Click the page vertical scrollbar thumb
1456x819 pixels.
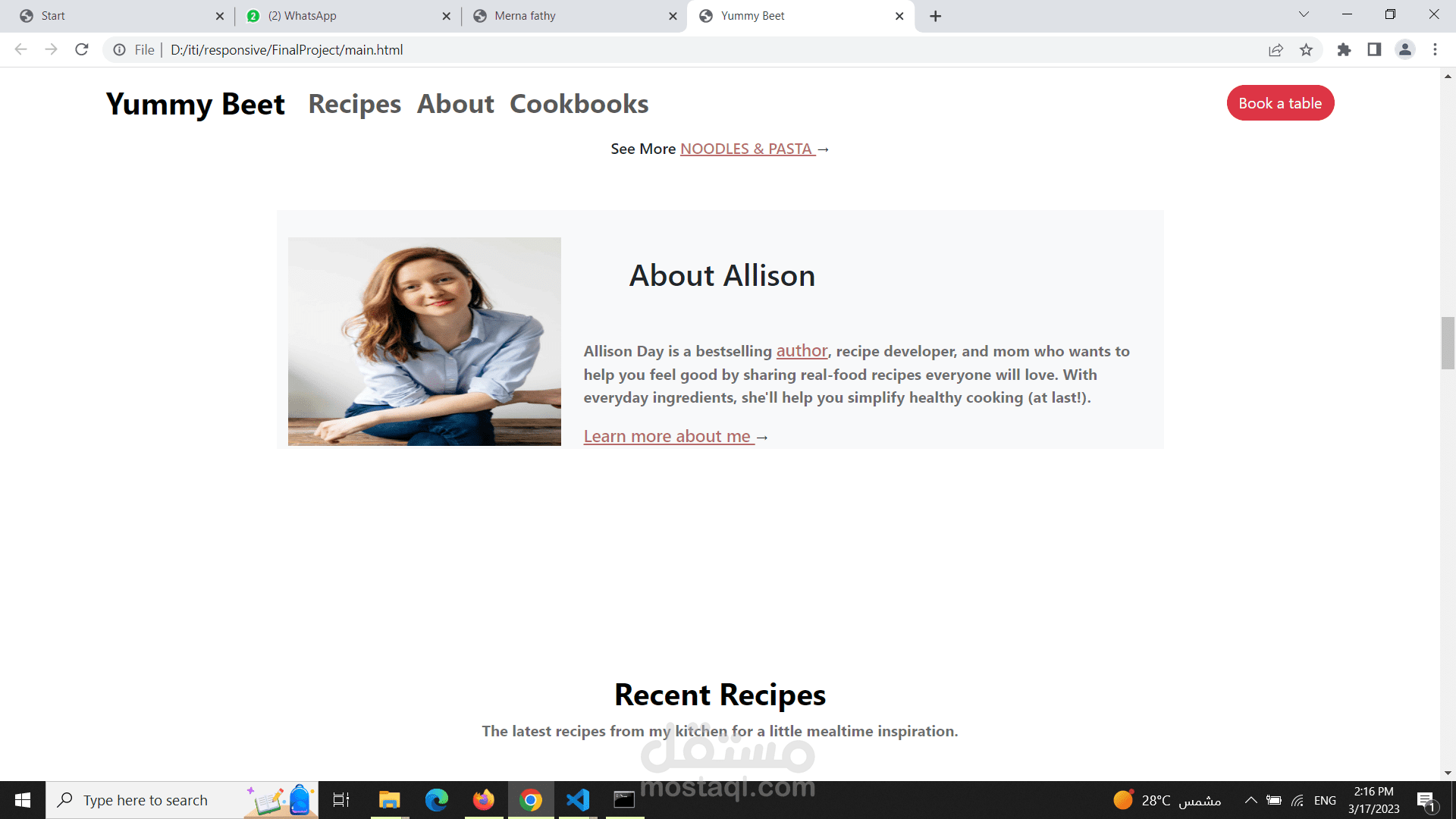[1448, 343]
